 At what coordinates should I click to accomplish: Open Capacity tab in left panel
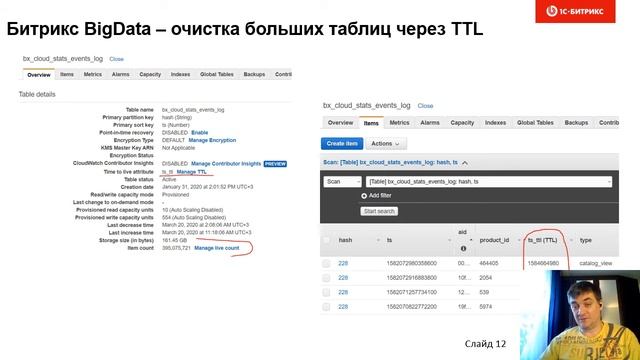(150, 74)
